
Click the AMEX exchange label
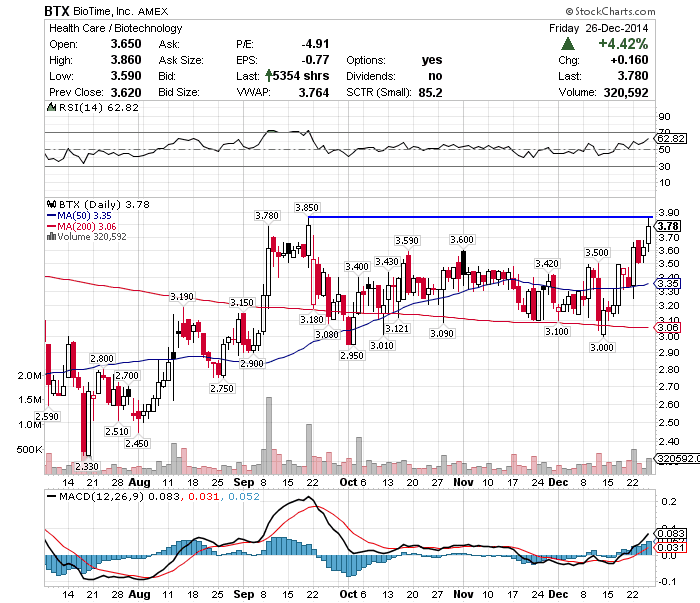[x=153, y=12]
